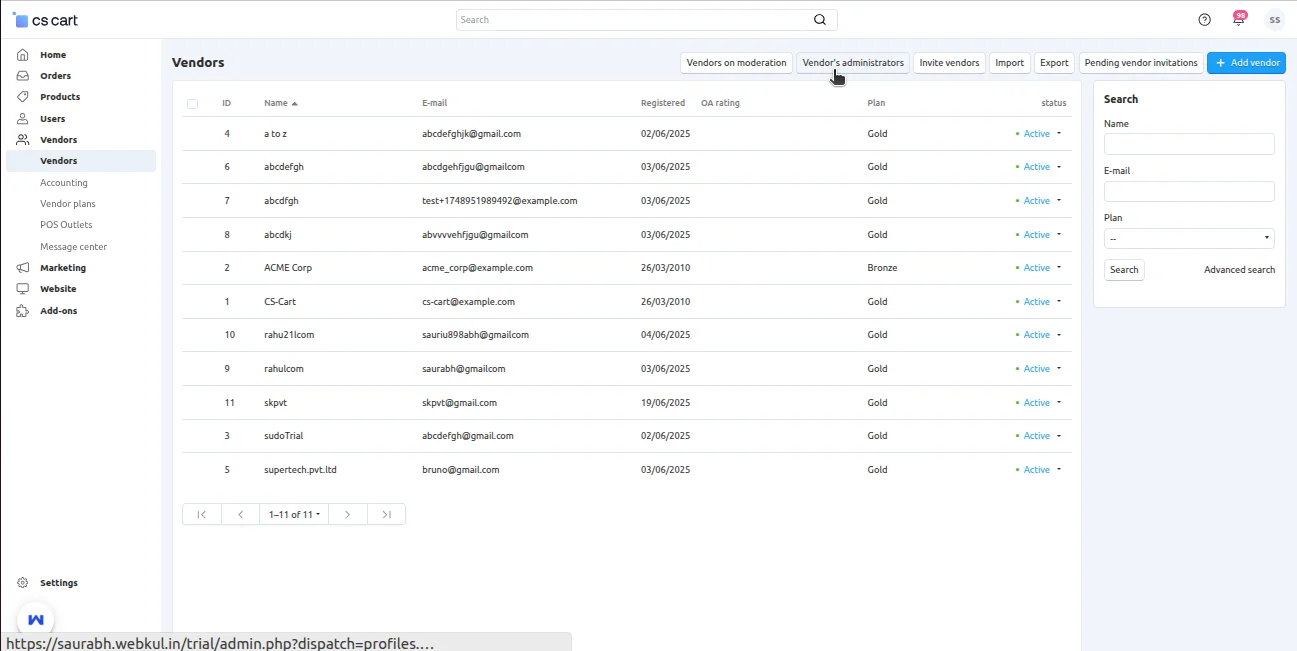Open Advanced search link

pyautogui.click(x=1239, y=269)
